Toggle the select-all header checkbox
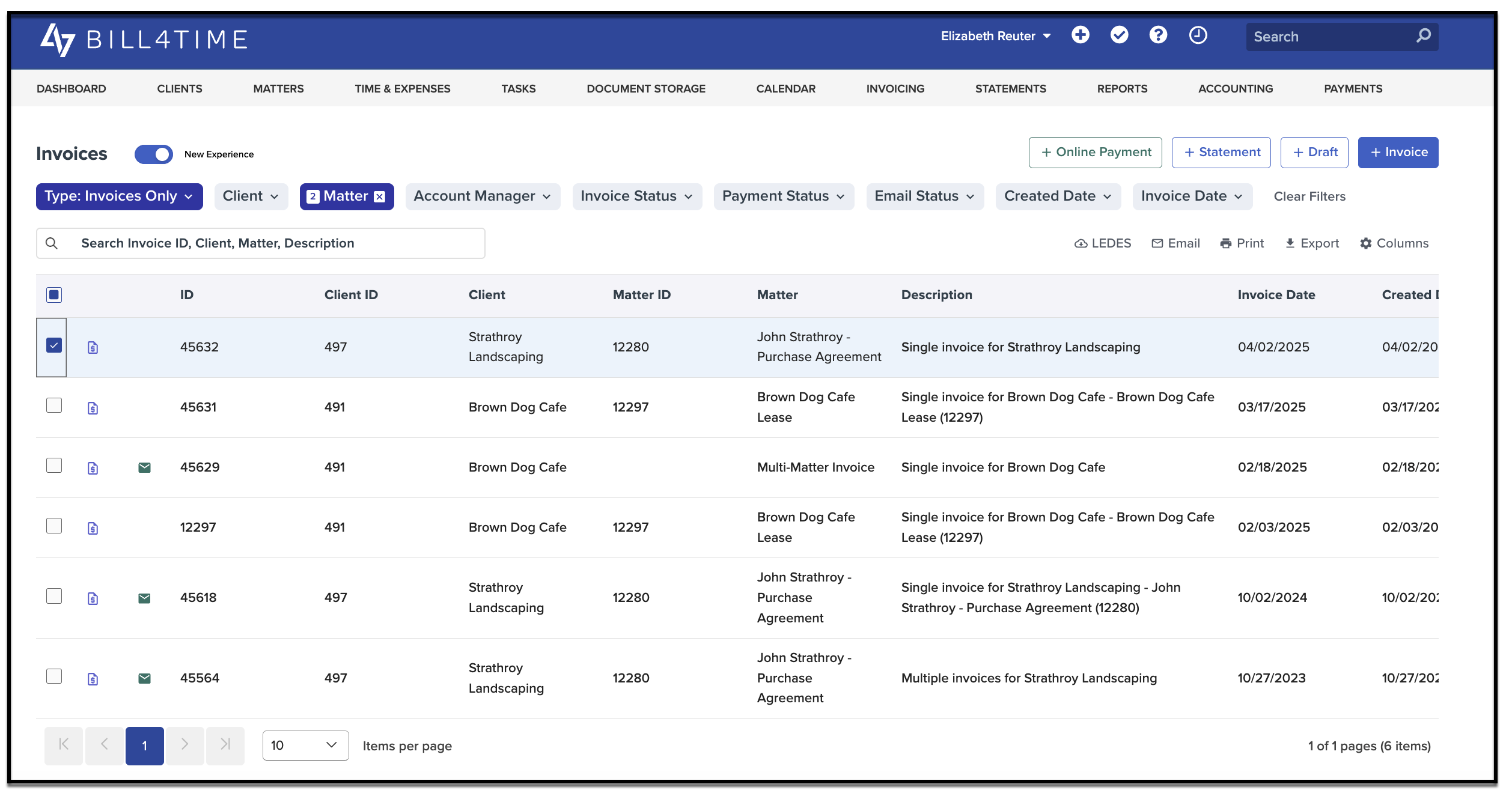The image size is (1512, 799). (54, 295)
